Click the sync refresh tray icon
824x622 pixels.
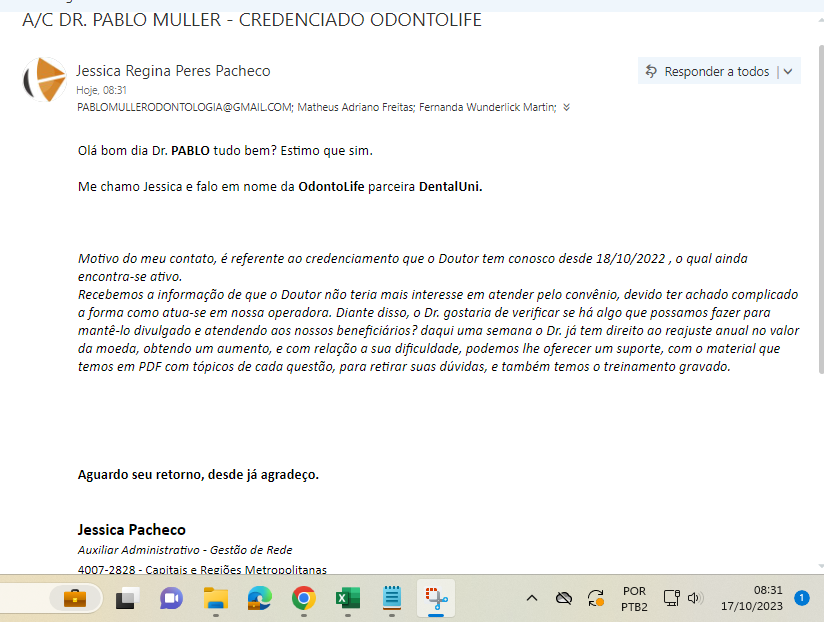(596, 598)
